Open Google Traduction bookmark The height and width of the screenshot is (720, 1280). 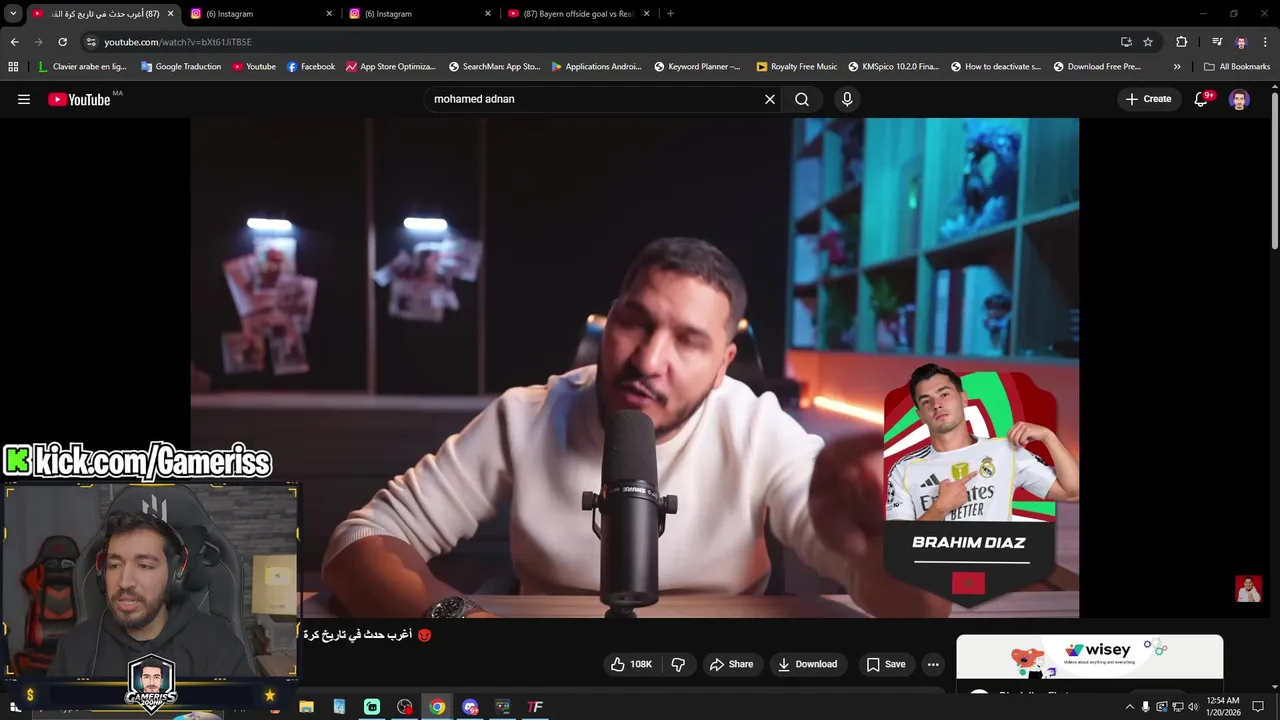click(181, 67)
